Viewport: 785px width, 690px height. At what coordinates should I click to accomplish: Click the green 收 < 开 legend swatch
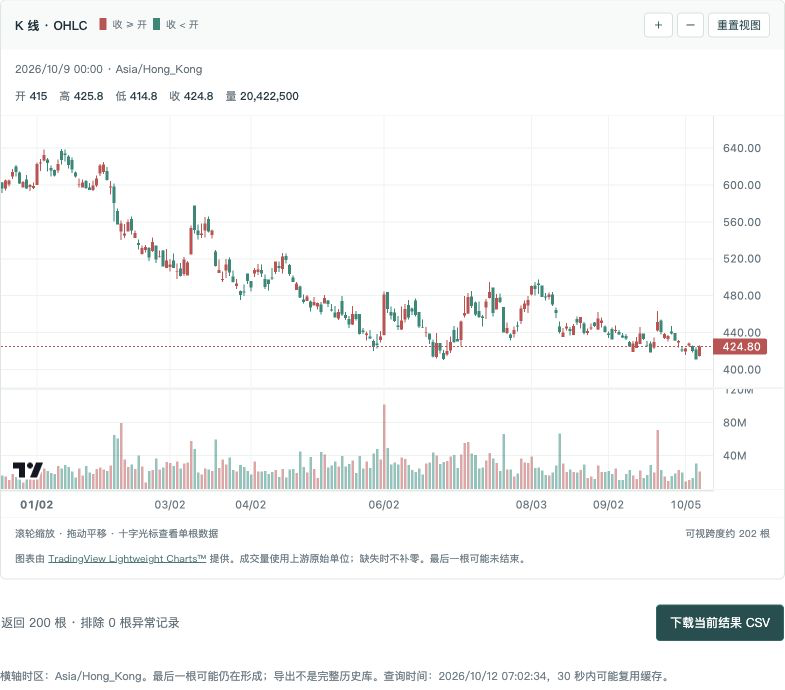coord(157,24)
